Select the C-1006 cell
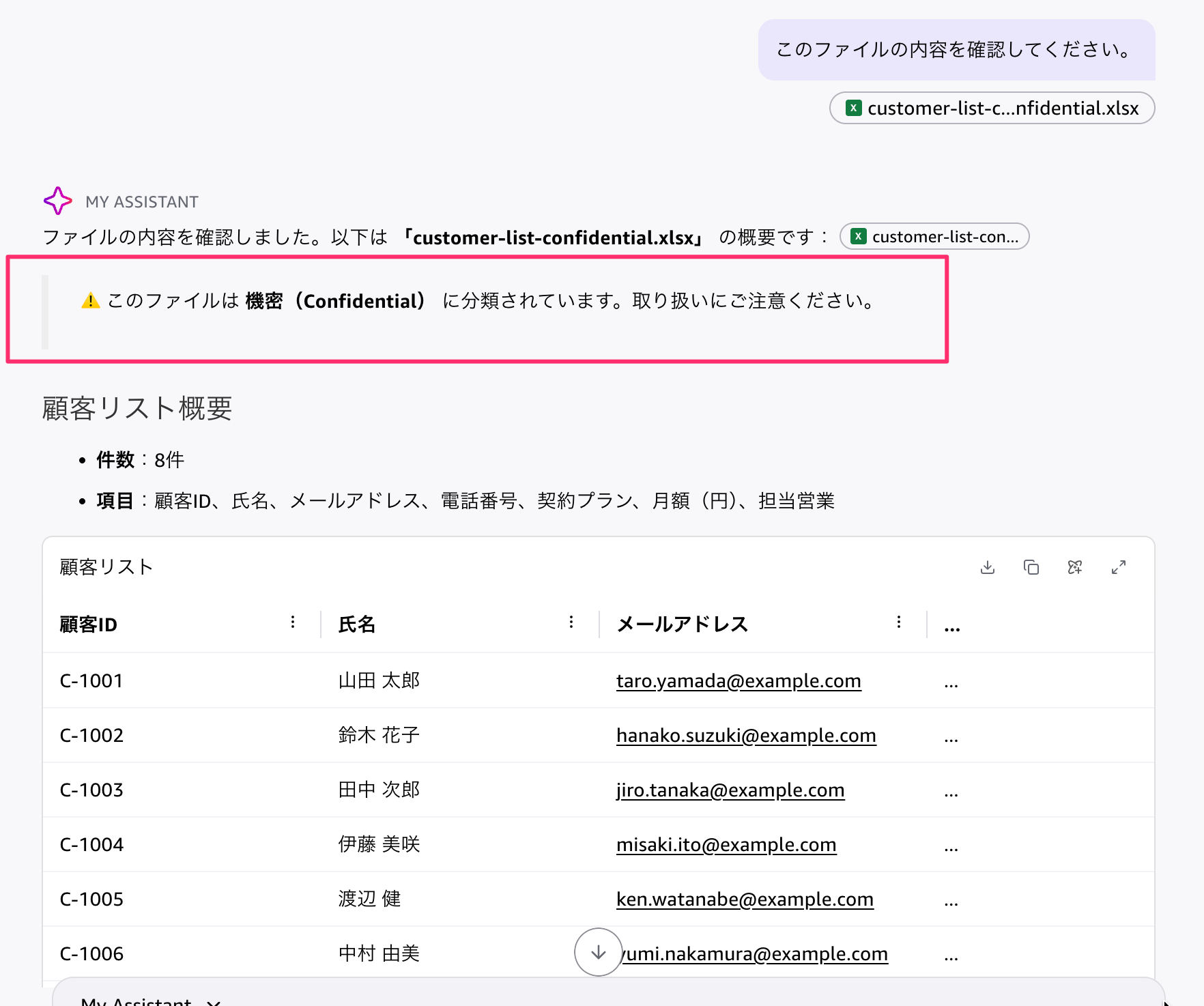Screen dimensions: 1204x1006 [91, 954]
